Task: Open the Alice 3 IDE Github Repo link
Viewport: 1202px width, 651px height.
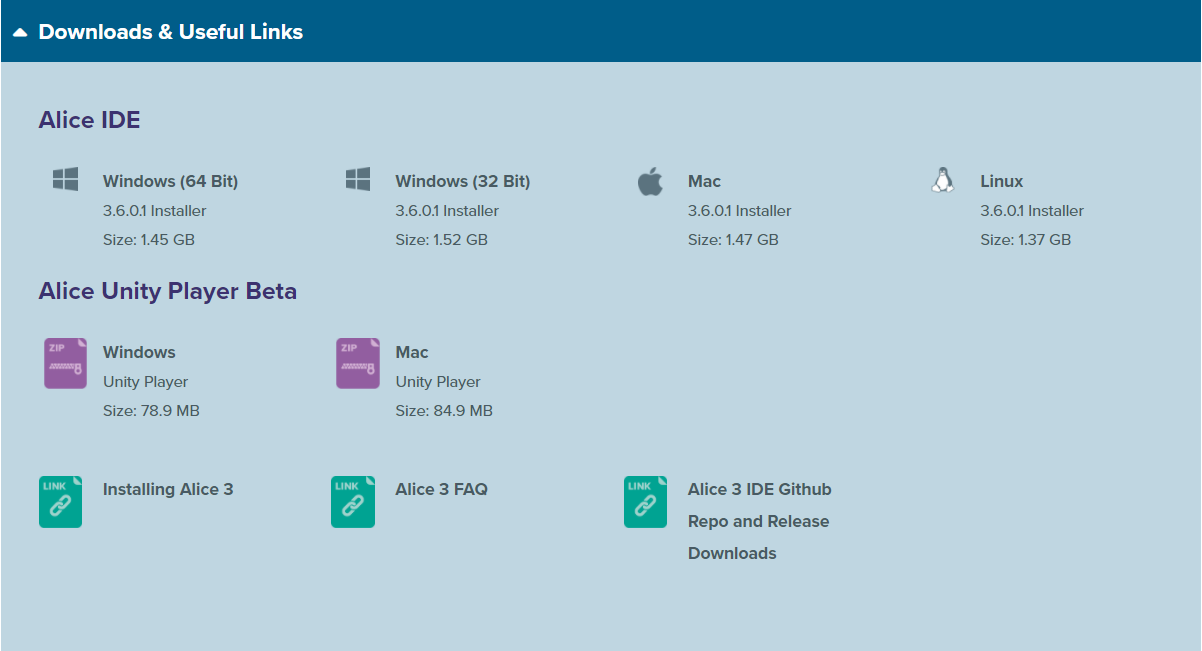Action: pyautogui.click(x=758, y=489)
